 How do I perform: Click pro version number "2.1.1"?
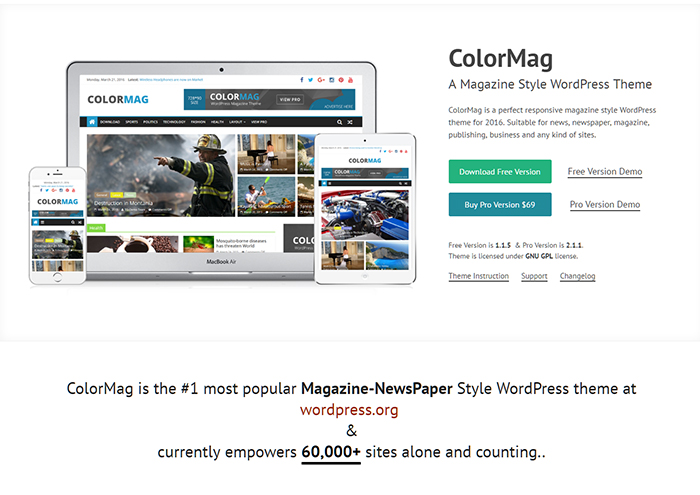[x=574, y=245]
